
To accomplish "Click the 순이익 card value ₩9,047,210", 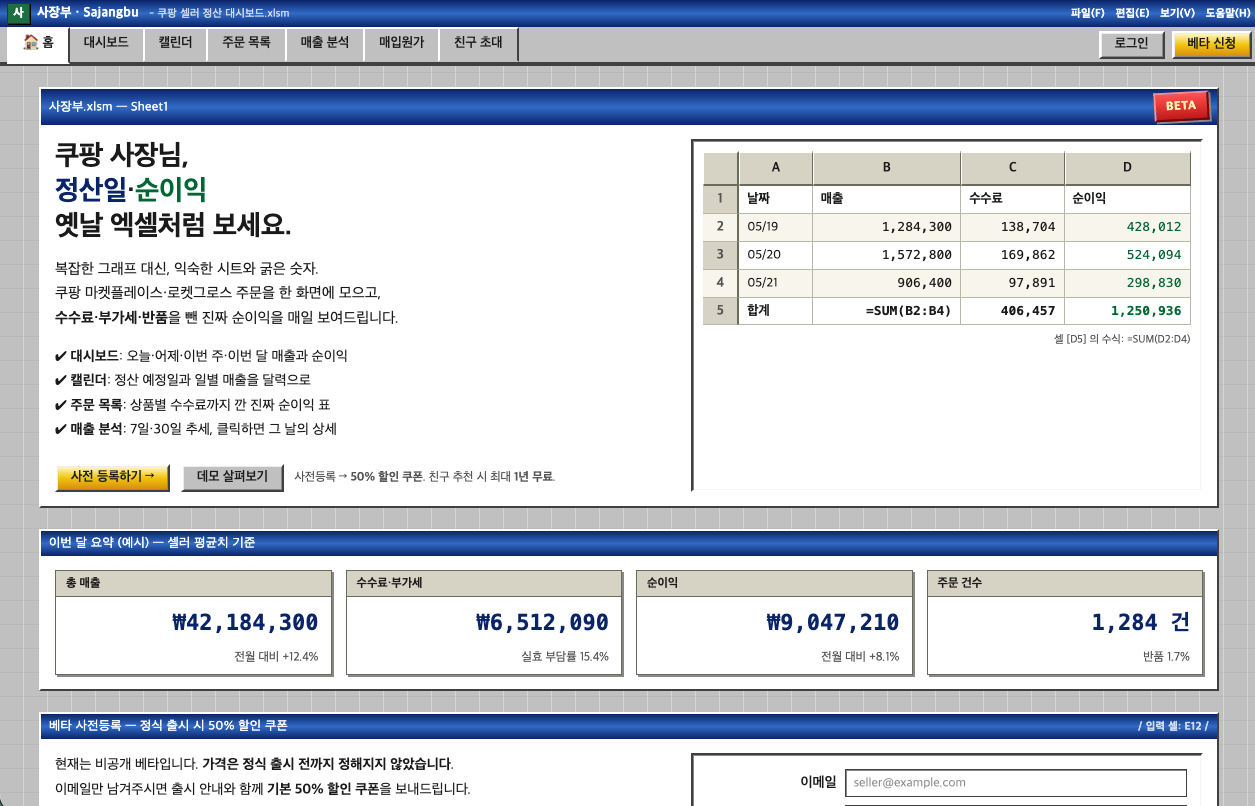I will pyautogui.click(x=833, y=622).
